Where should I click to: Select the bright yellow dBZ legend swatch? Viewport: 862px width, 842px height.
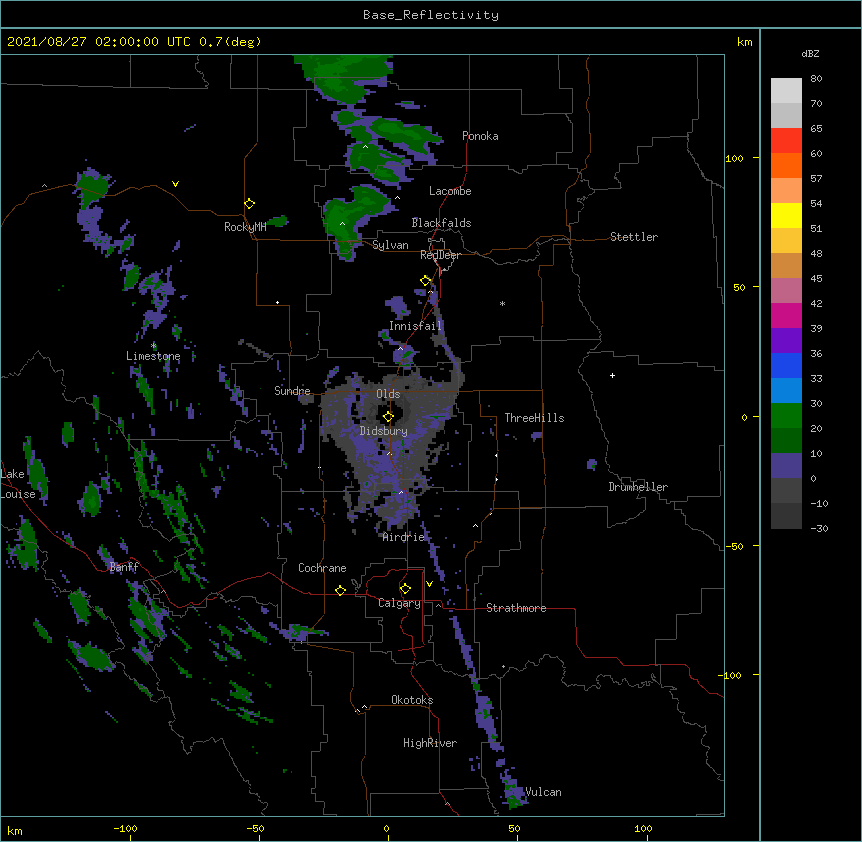coord(786,215)
